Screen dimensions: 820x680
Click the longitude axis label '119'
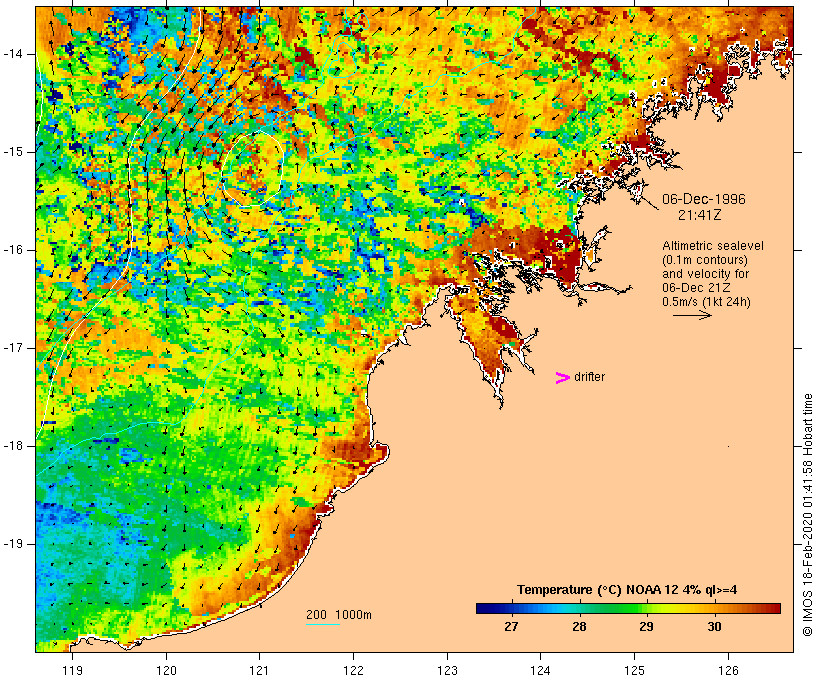pos(72,670)
